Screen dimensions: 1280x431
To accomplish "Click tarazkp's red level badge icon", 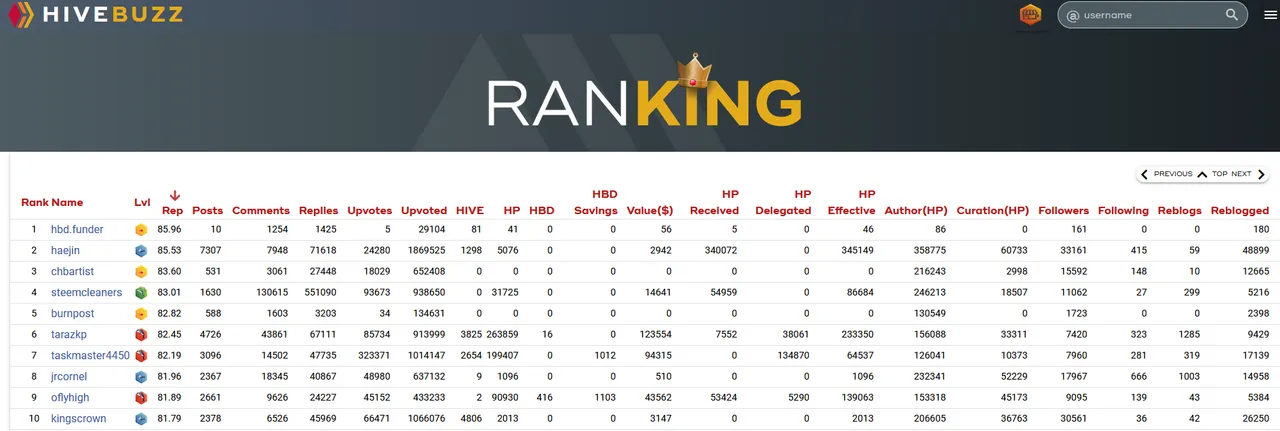I will (141, 334).
